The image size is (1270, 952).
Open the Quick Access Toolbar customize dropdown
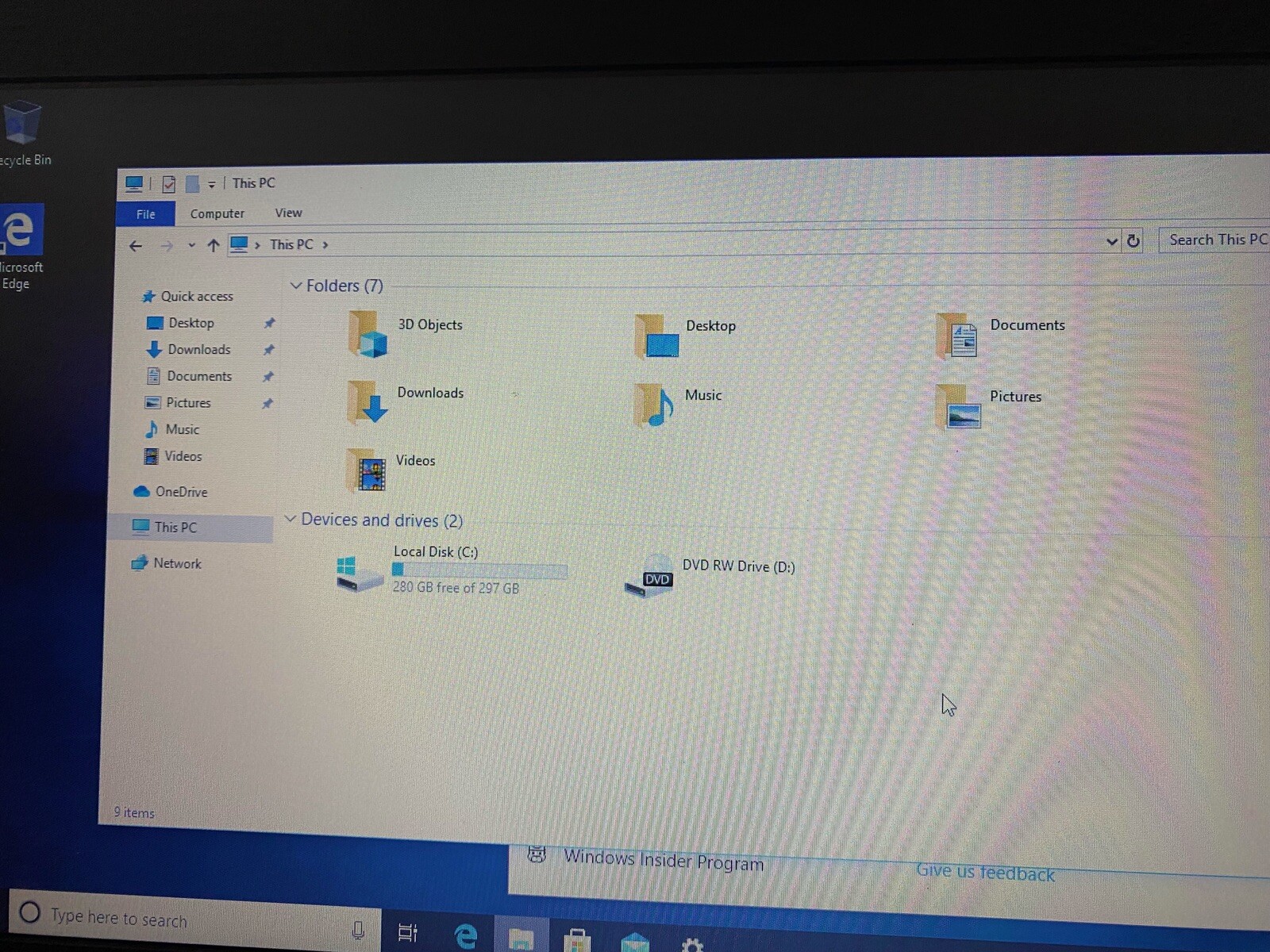[x=212, y=184]
